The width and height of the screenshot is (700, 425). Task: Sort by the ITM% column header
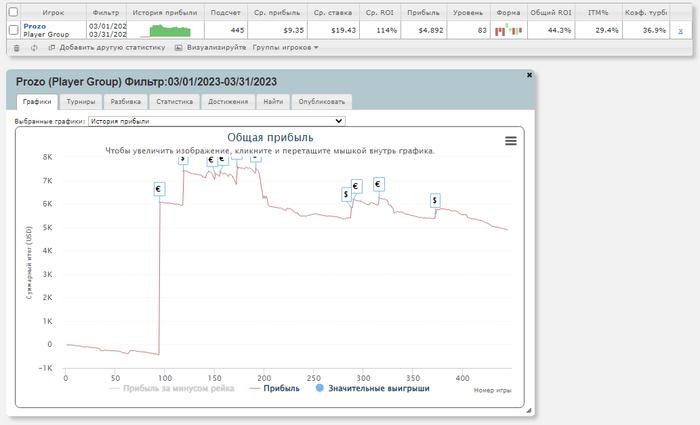[x=598, y=12]
